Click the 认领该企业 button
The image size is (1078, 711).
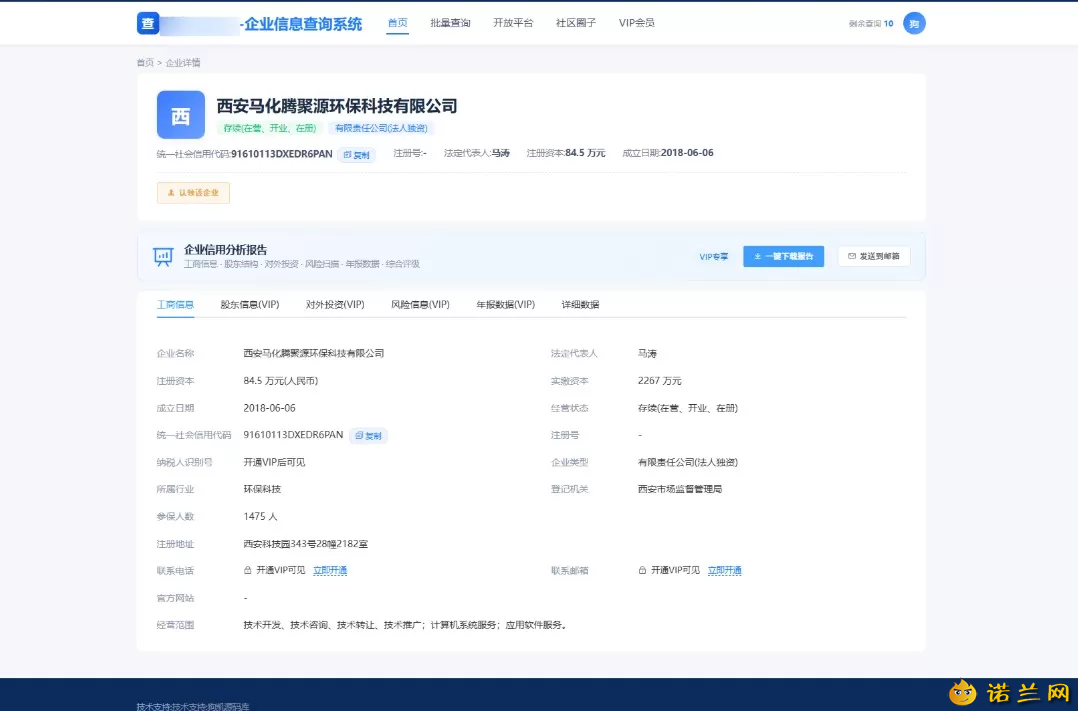pos(193,193)
